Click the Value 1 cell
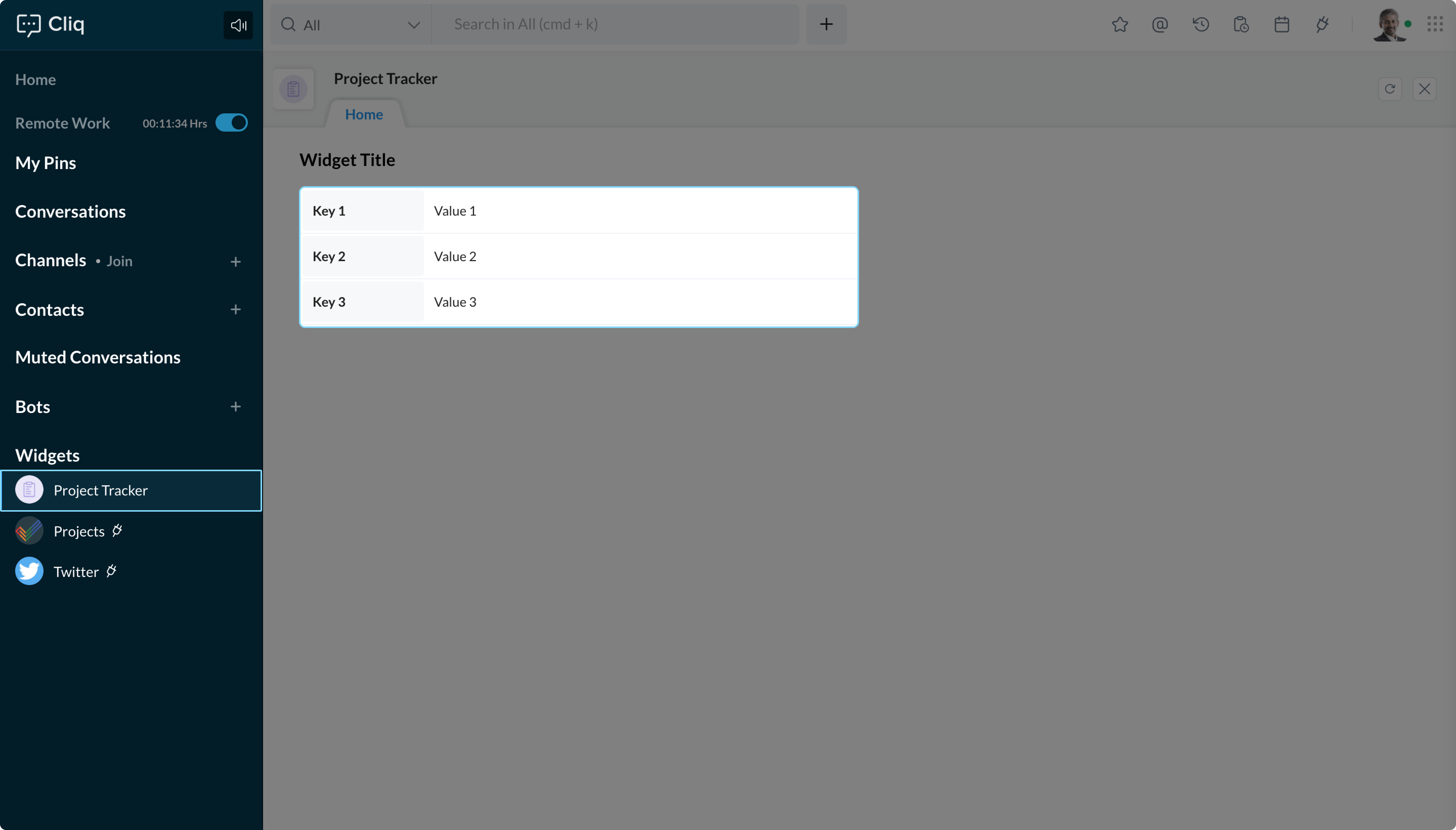1456x830 pixels. click(x=640, y=211)
